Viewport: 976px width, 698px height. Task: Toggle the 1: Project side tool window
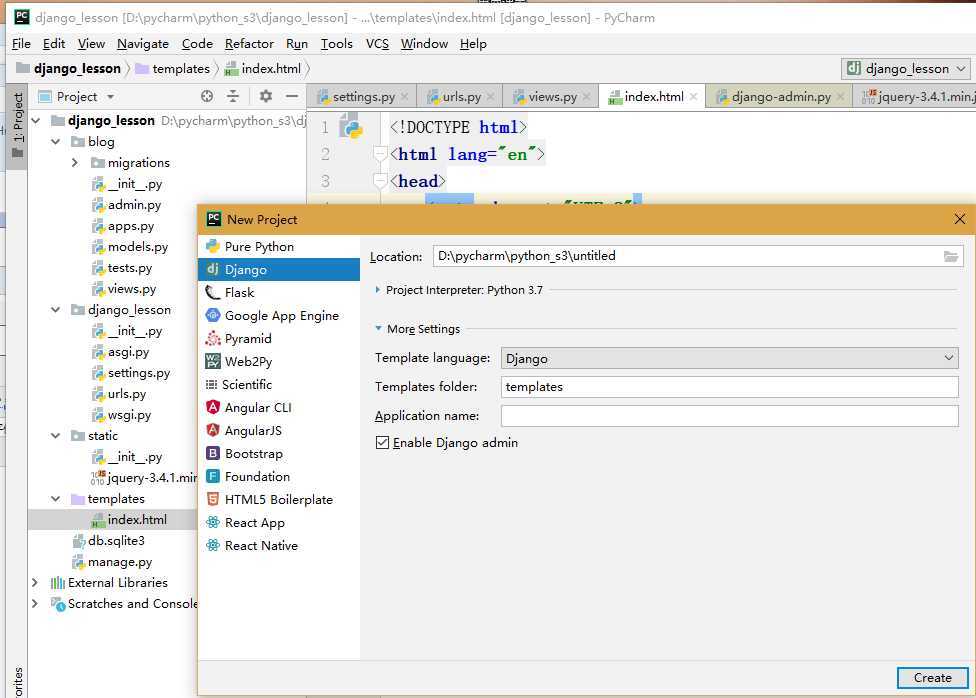point(17,125)
